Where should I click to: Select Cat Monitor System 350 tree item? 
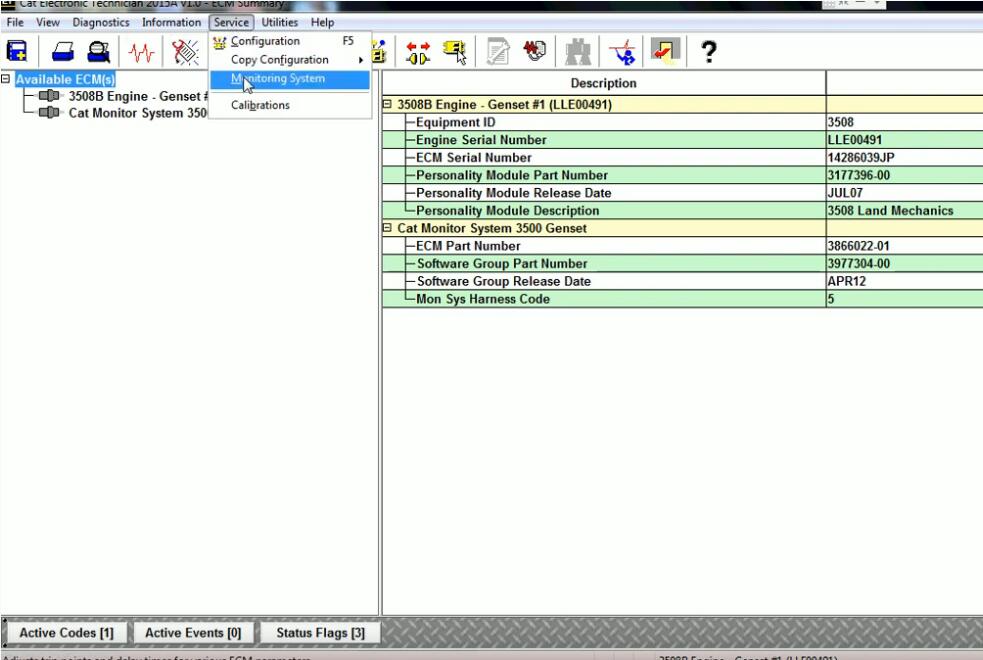tap(137, 113)
